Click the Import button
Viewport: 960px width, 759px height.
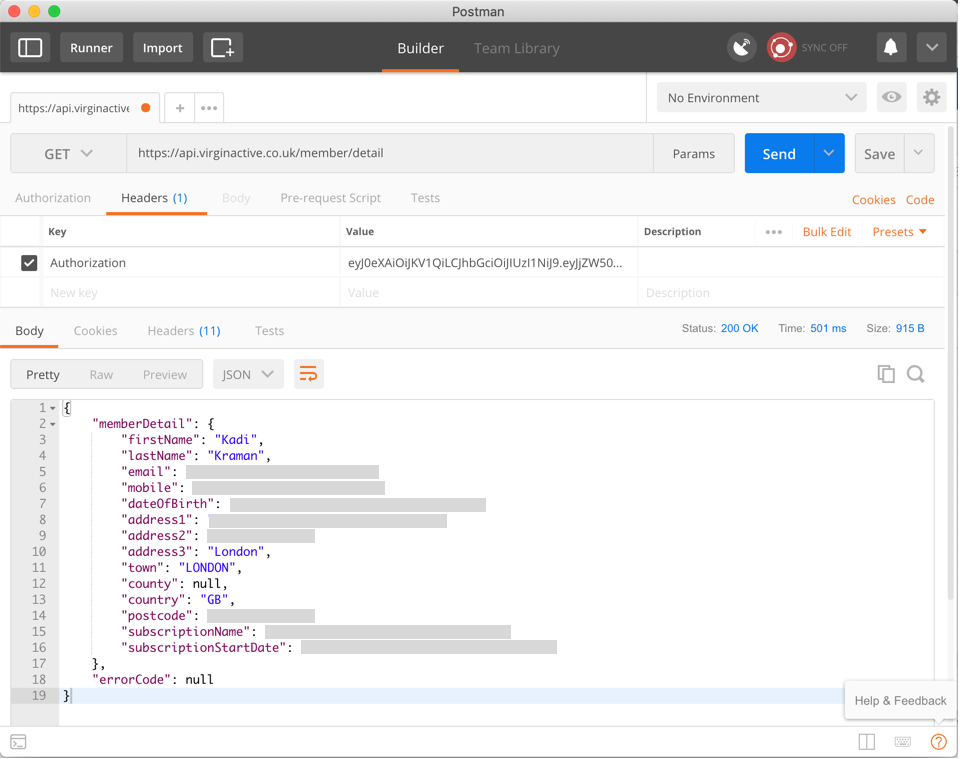[x=162, y=48]
